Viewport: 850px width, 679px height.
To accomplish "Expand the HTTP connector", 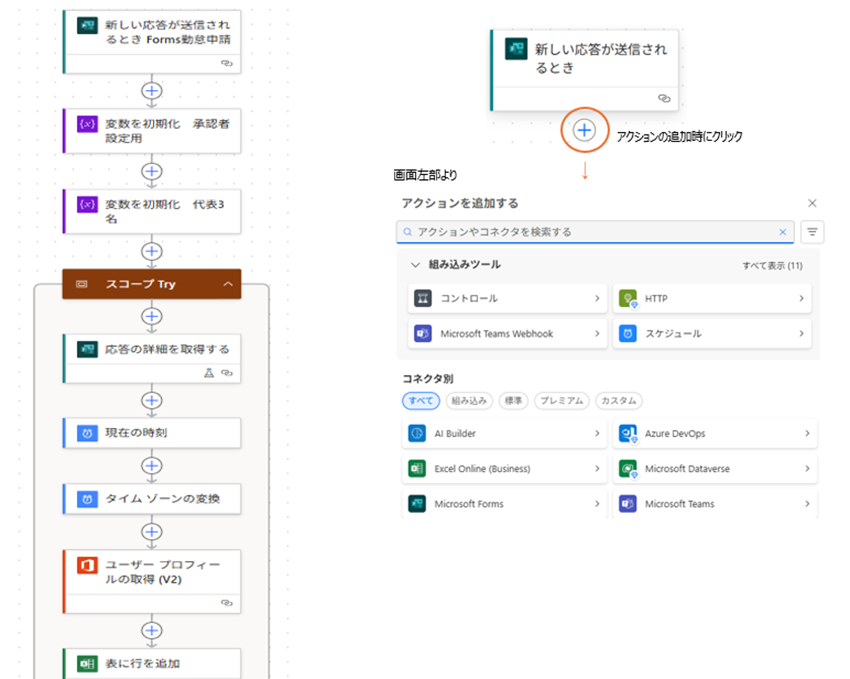I will pyautogui.click(x=712, y=298).
